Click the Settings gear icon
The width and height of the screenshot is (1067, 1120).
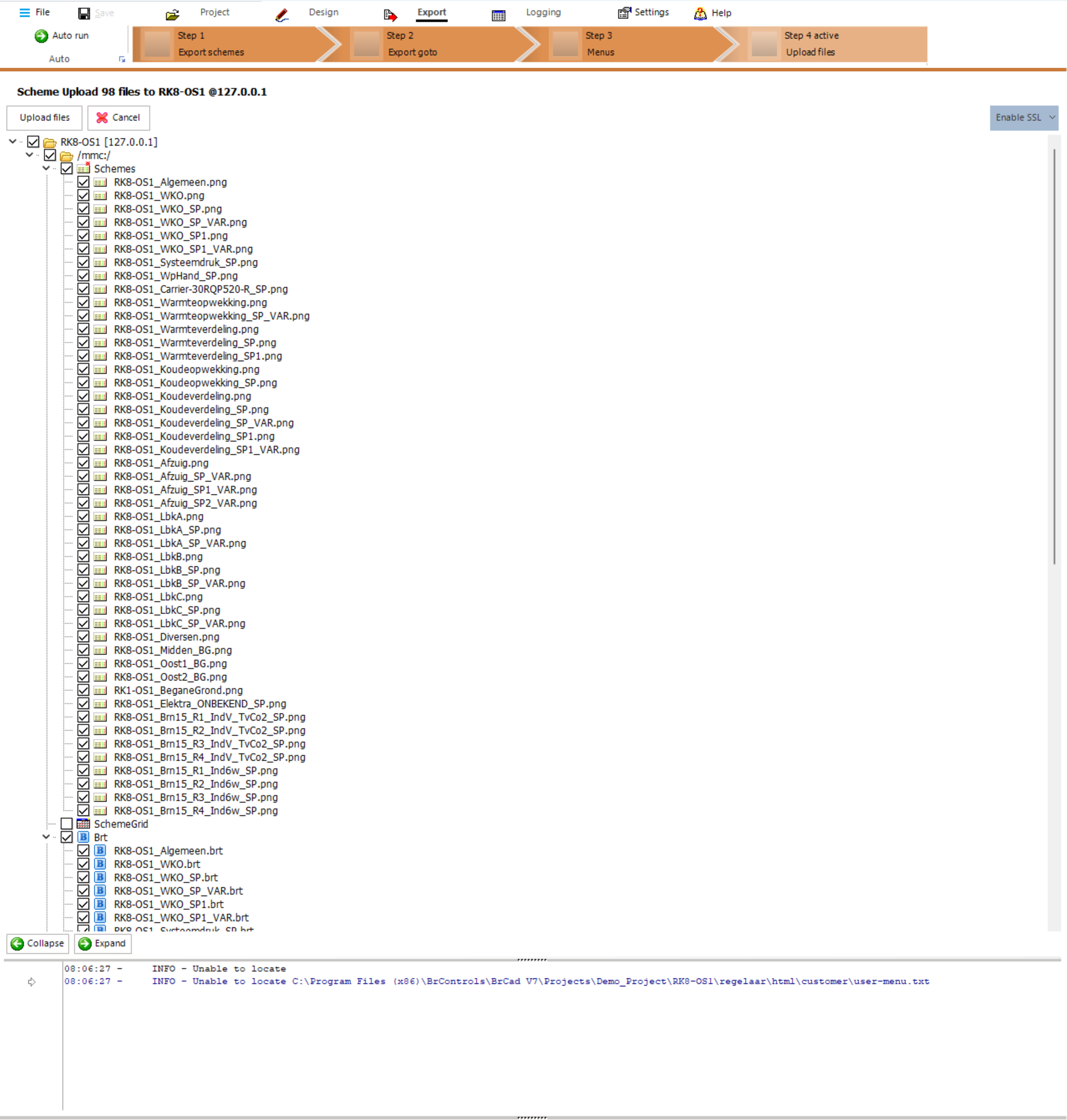(x=625, y=12)
